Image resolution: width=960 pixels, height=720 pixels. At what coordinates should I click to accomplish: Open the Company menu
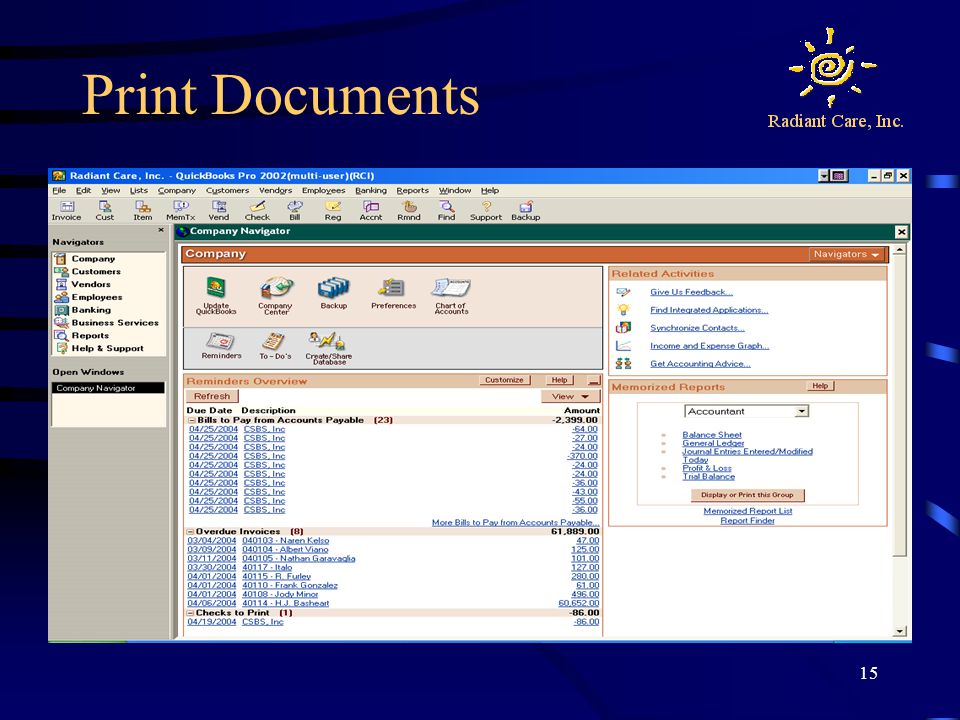click(176, 190)
